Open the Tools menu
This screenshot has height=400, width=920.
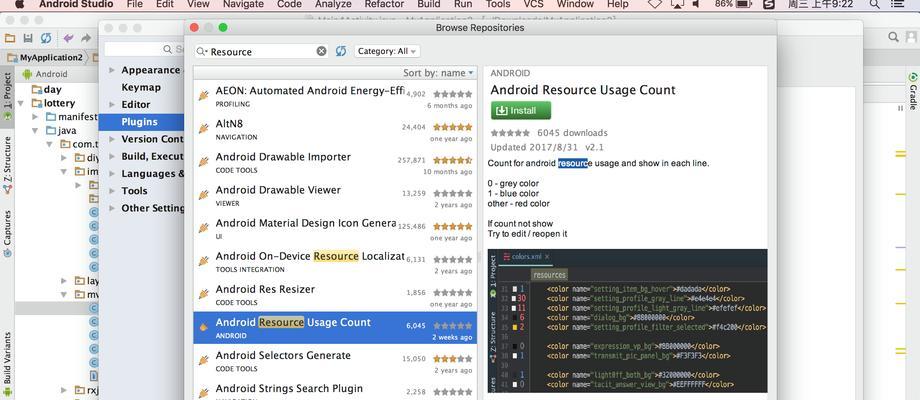(498, 4)
